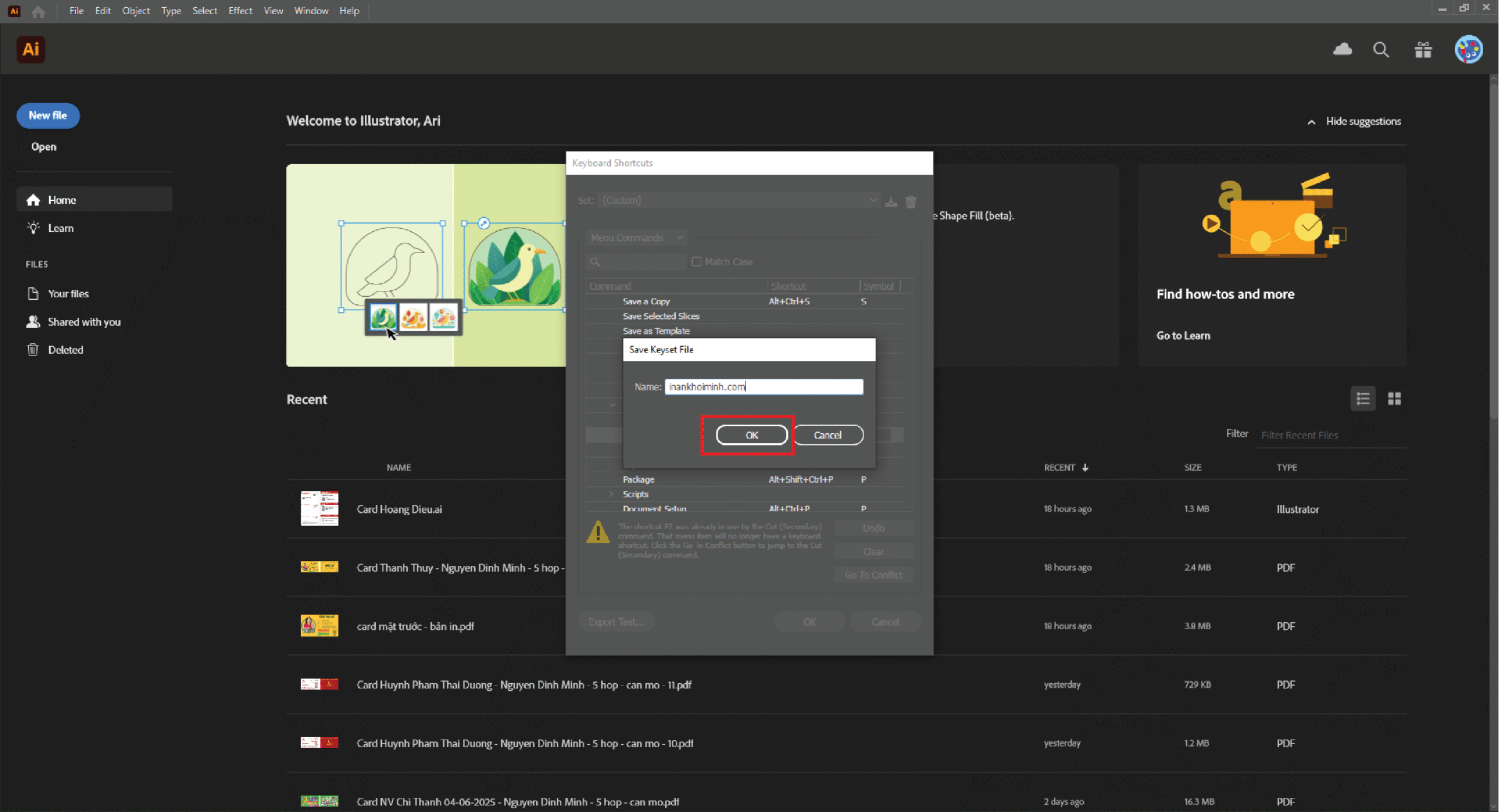This screenshot has width=1499, height=812.
Task: Open the Set [Custom] dropdown
Action: click(x=740, y=200)
